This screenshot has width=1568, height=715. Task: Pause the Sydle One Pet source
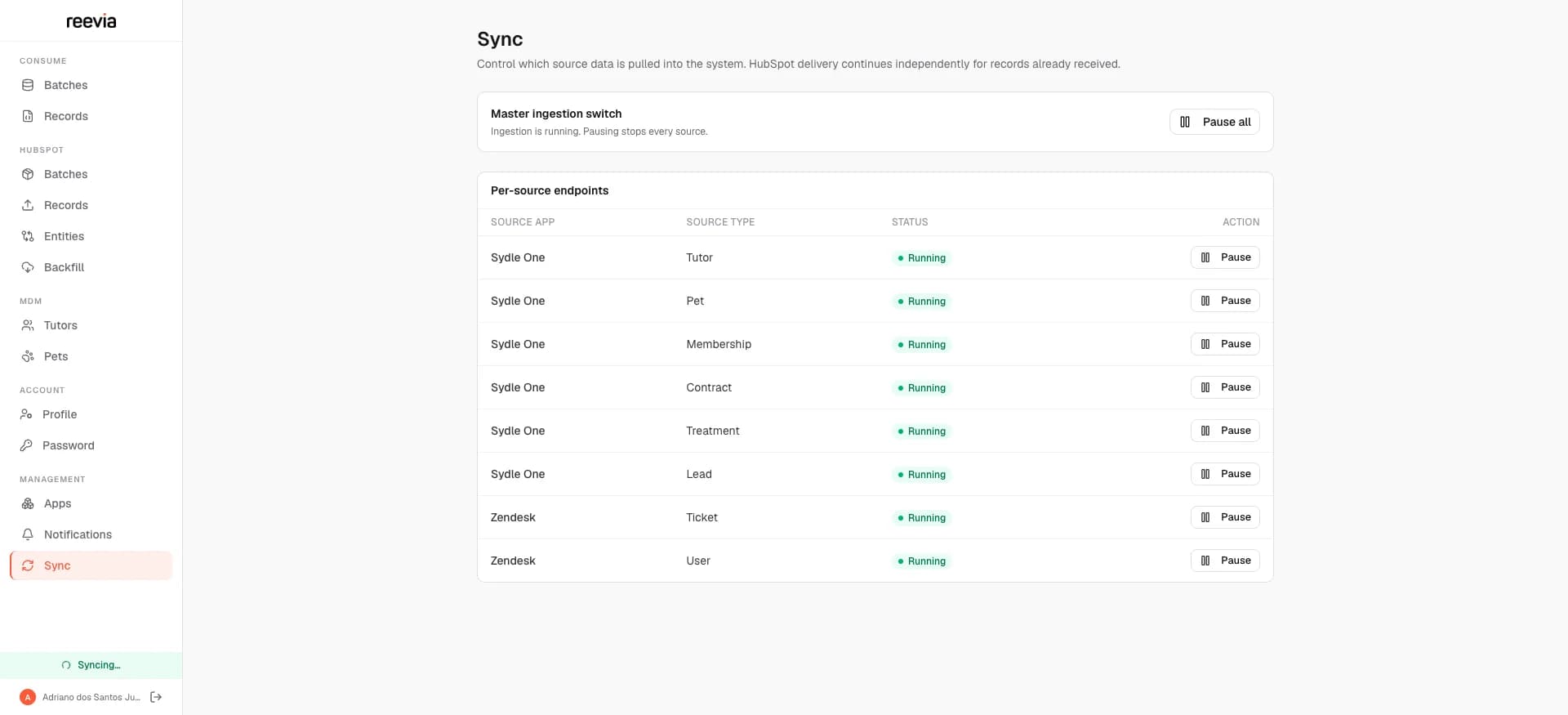[x=1225, y=301]
